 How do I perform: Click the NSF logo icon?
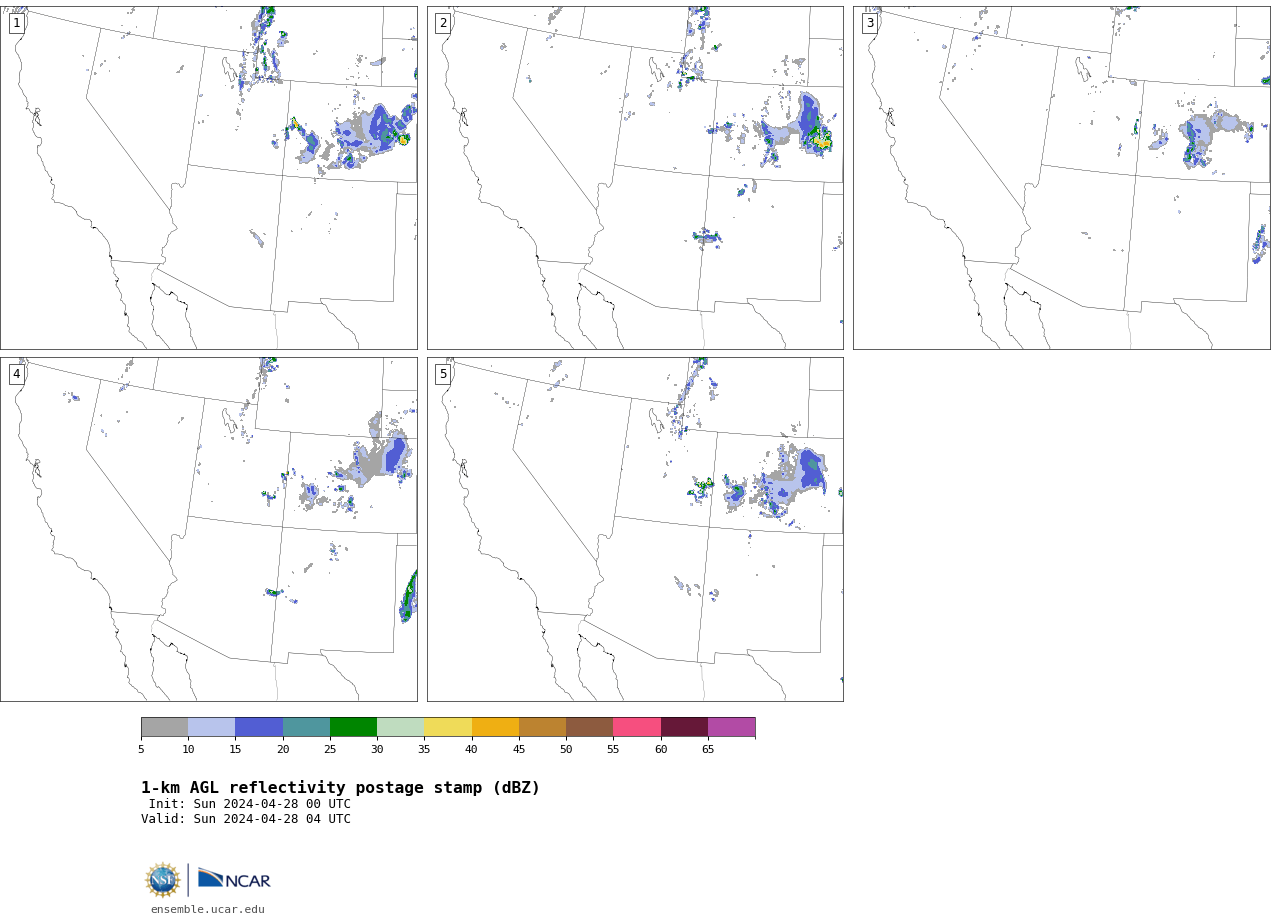162,880
